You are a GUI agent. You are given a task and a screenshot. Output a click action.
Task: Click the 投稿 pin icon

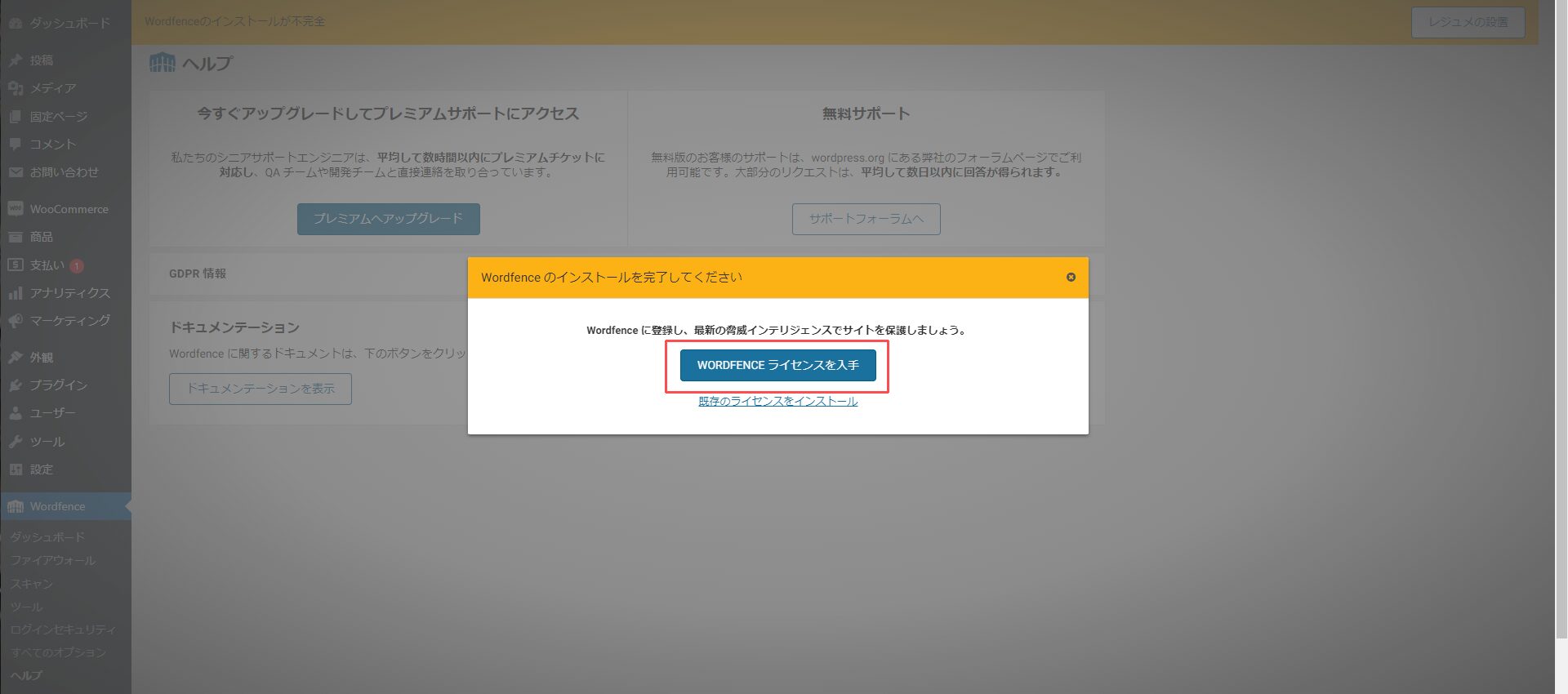click(15, 60)
